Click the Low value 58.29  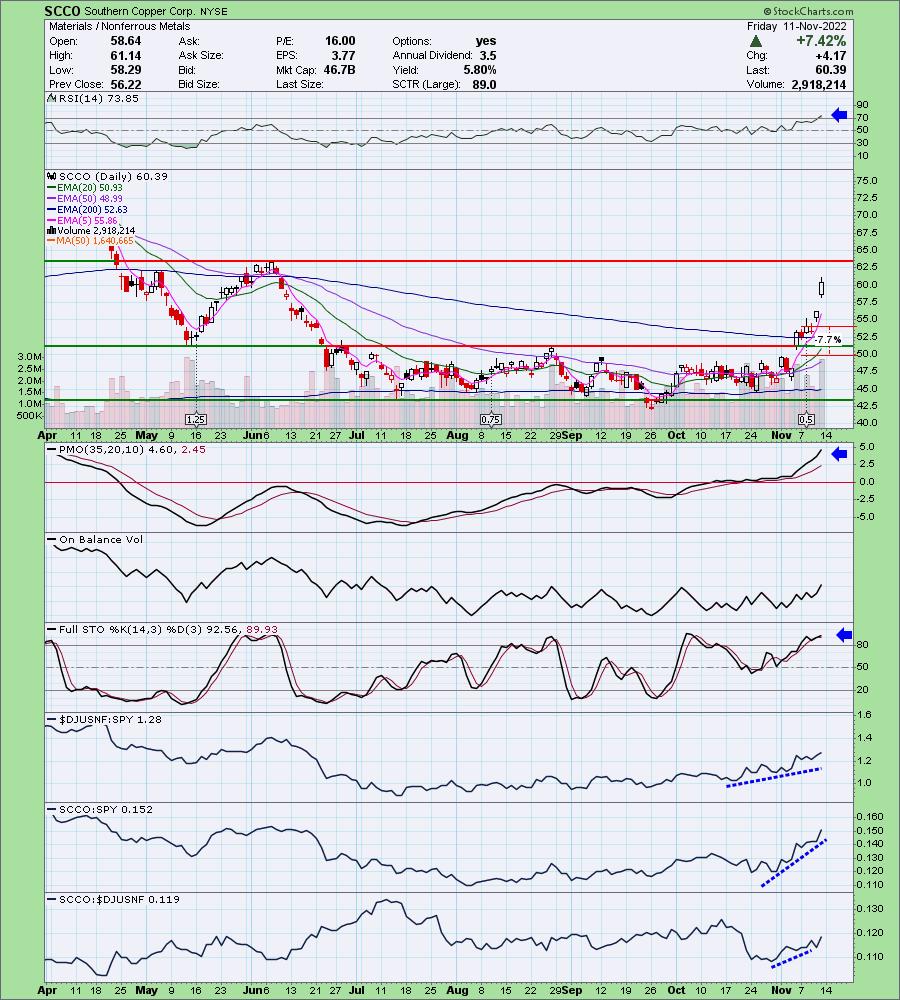click(125, 70)
